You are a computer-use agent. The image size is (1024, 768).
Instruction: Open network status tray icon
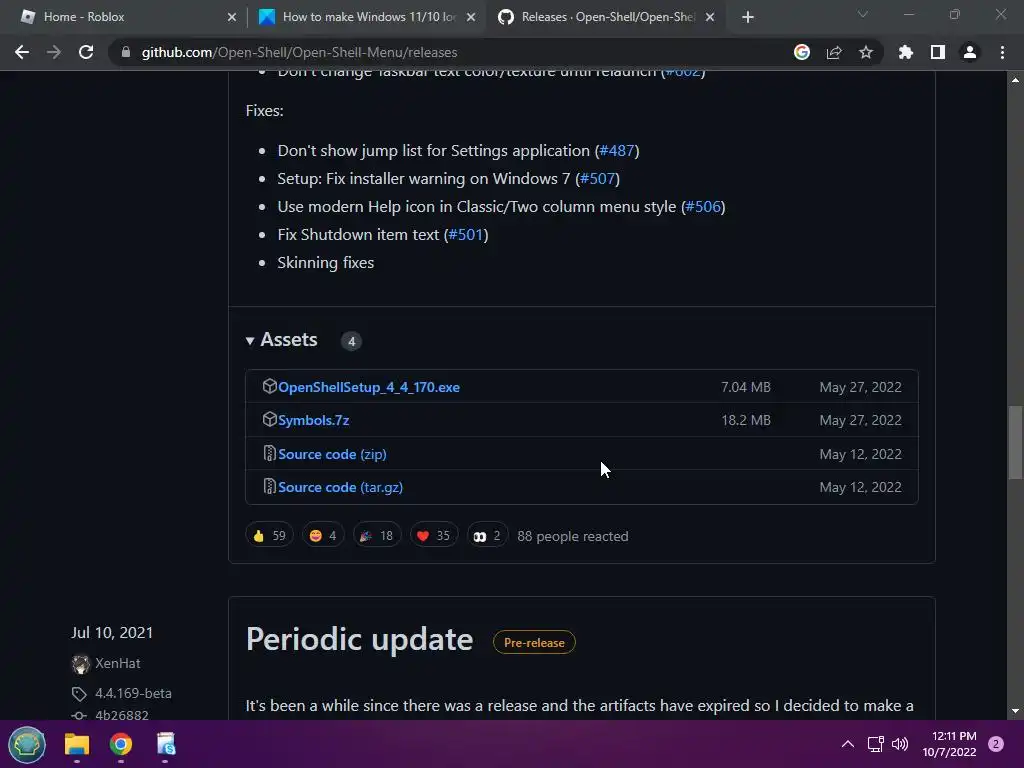coord(875,744)
